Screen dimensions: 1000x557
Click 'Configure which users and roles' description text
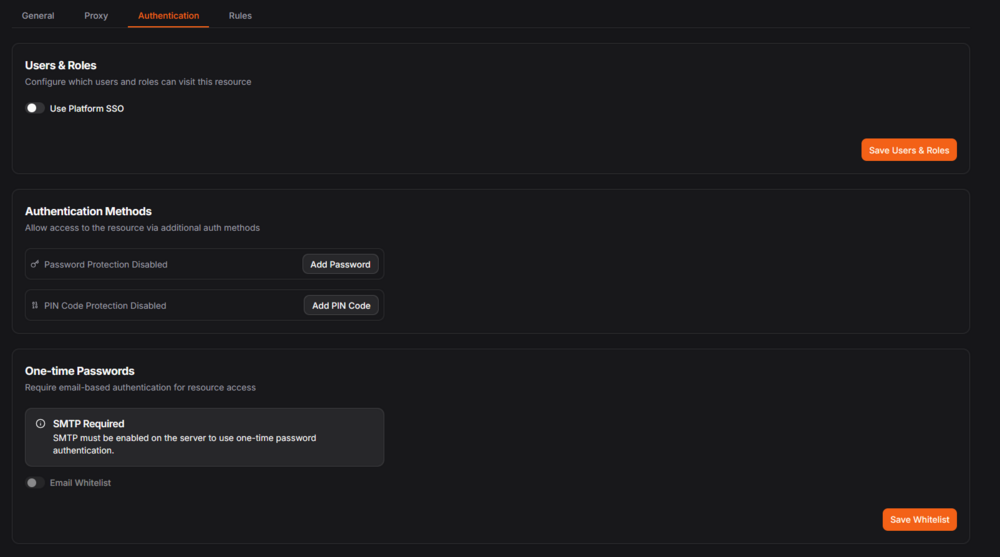pos(138,82)
